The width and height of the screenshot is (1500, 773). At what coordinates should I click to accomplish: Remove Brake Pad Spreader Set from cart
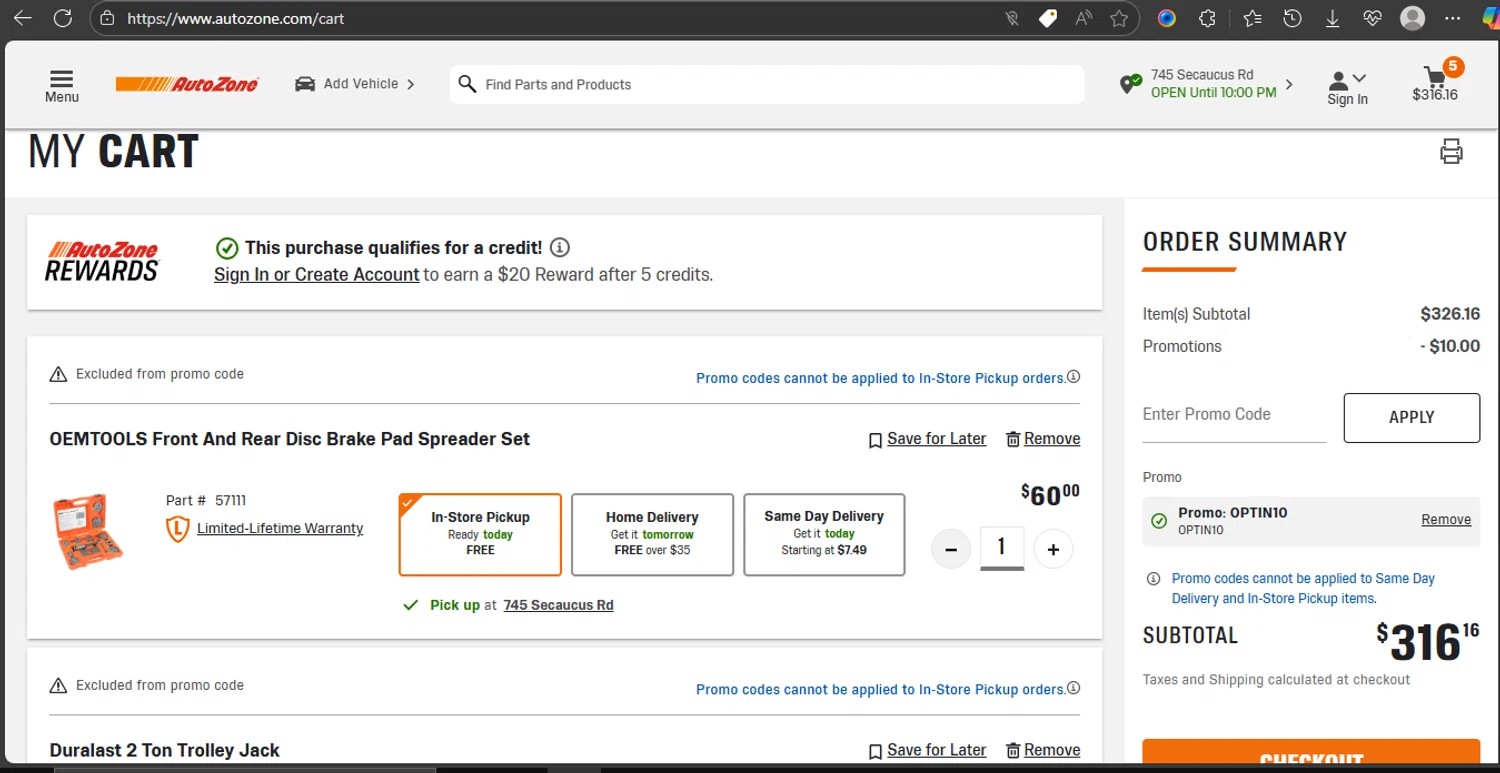pyautogui.click(x=1043, y=439)
